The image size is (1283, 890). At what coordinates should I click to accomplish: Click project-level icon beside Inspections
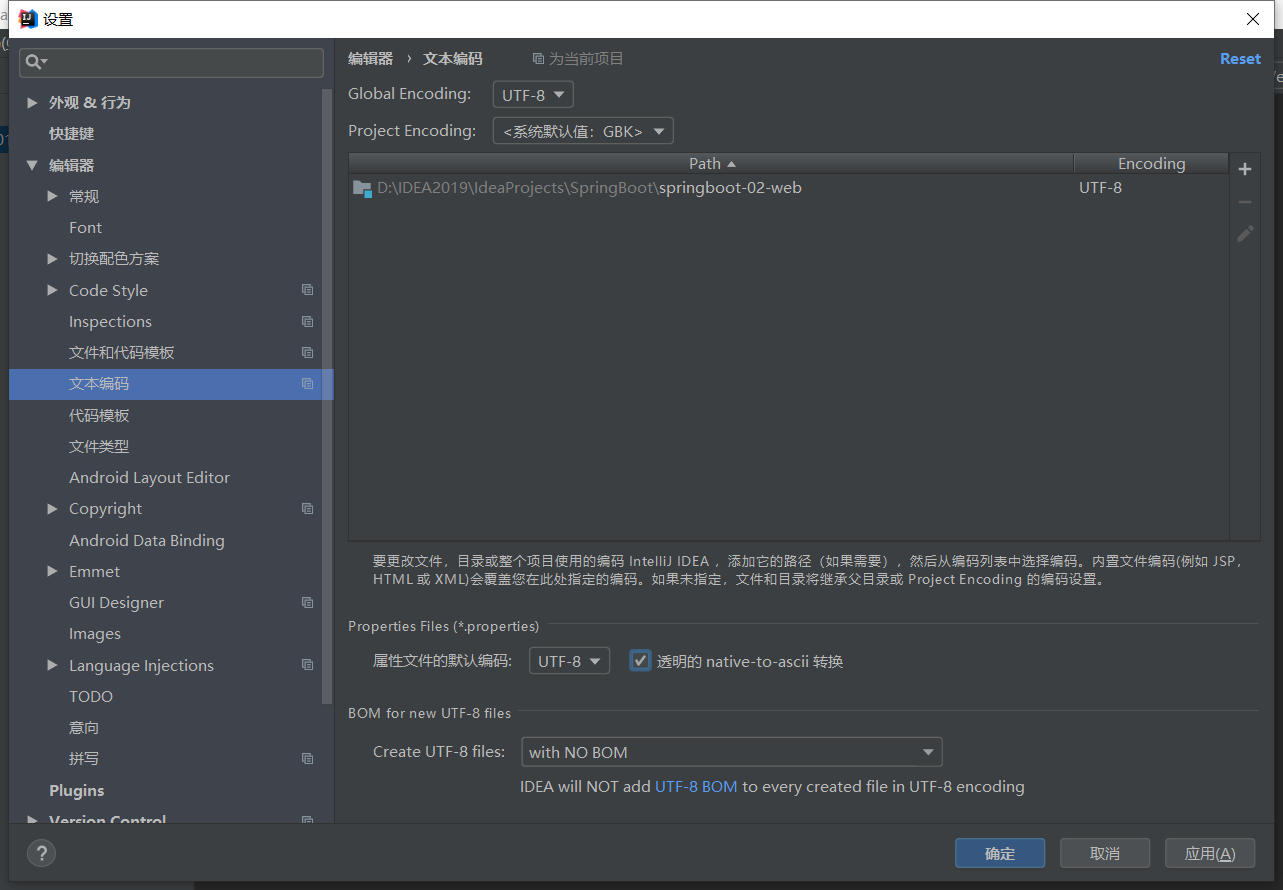click(307, 322)
